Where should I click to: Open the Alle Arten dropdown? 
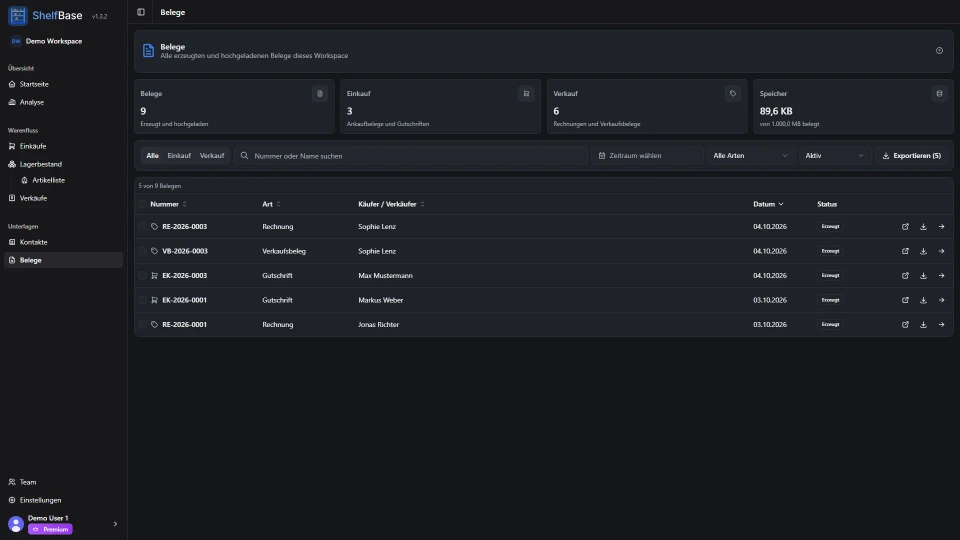751,156
